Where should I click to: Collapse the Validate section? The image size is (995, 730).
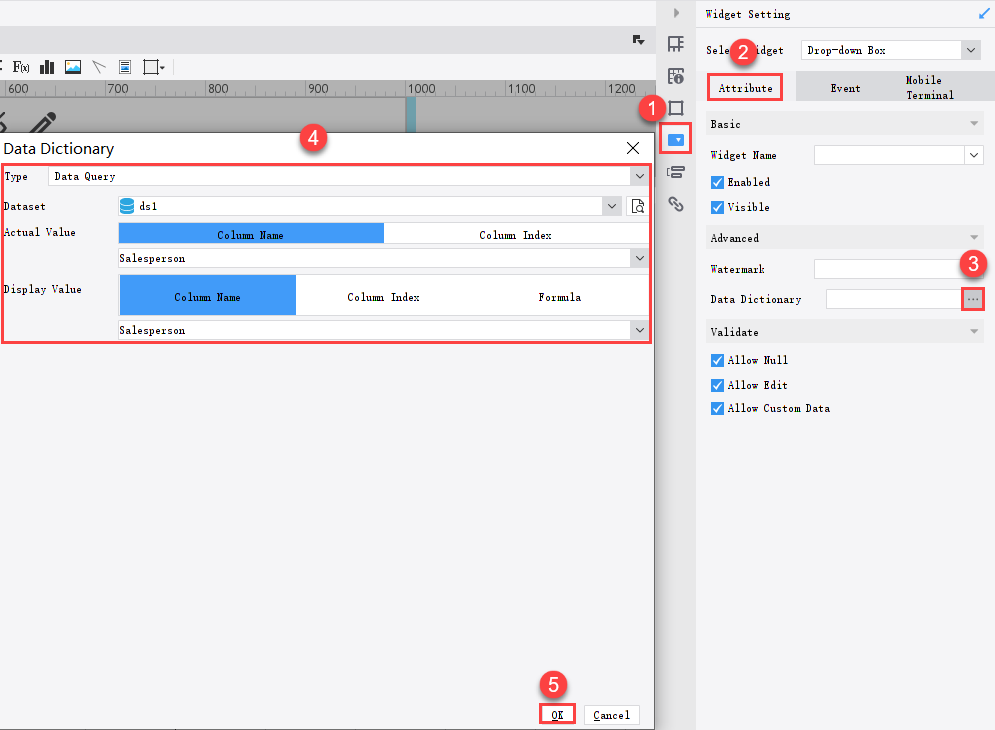tap(974, 332)
